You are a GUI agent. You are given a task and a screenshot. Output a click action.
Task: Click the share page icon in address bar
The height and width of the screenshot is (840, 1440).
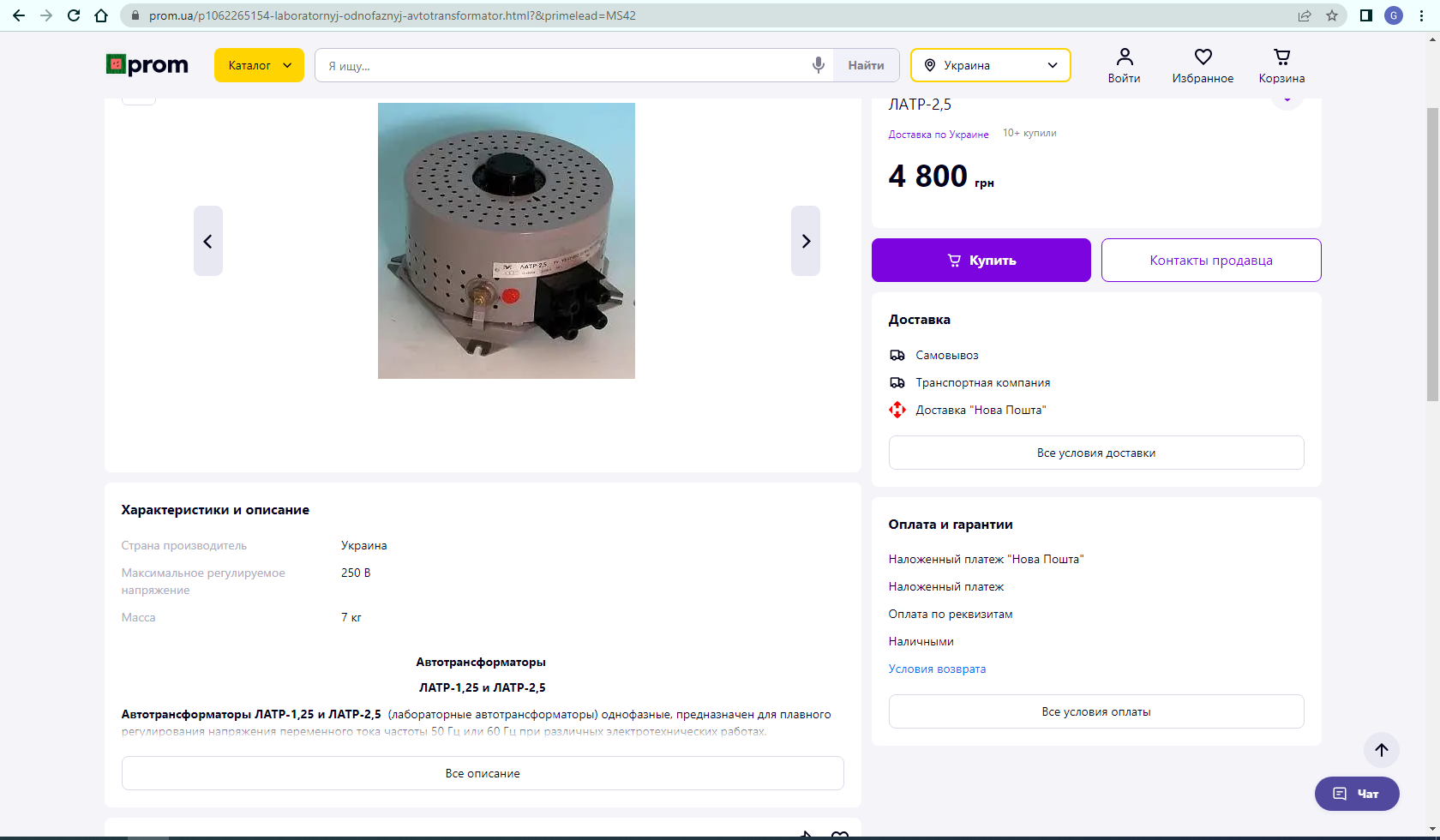tap(1305, 15)
